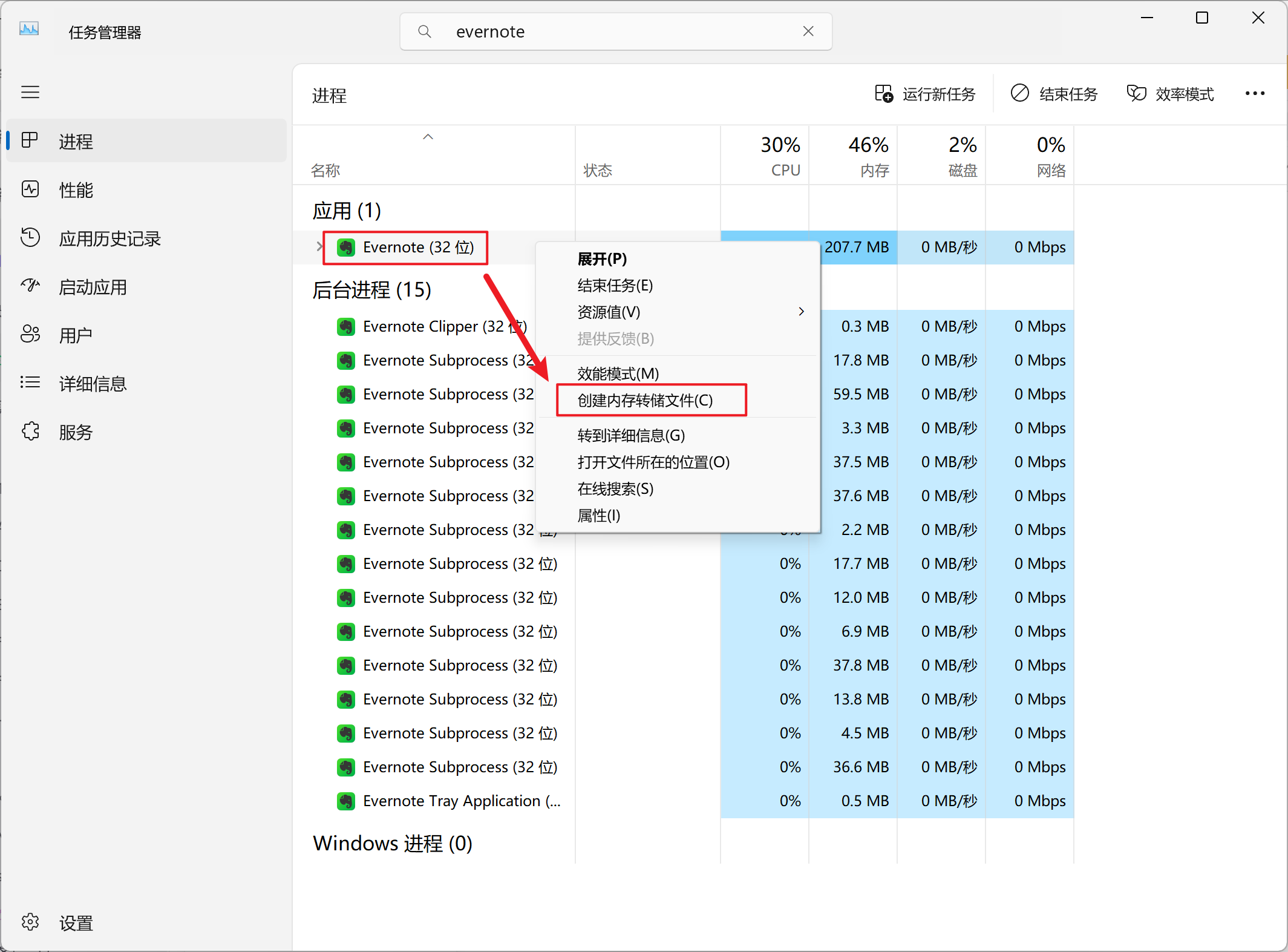Click the 详细信息 list icon

30,382
